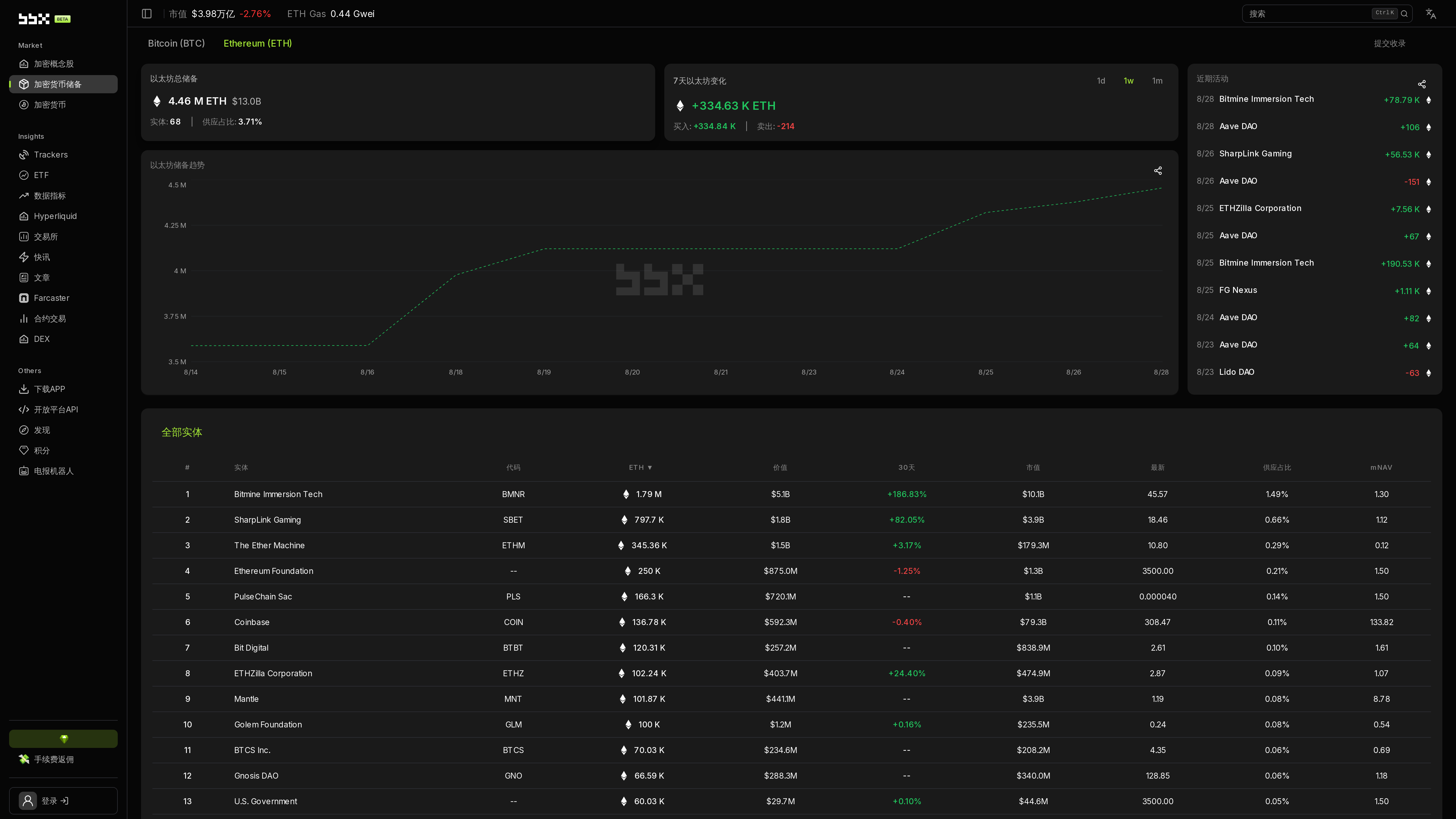Open 合约交易 in the sidebar
1456x819 pixels.
tap(63, 319)
